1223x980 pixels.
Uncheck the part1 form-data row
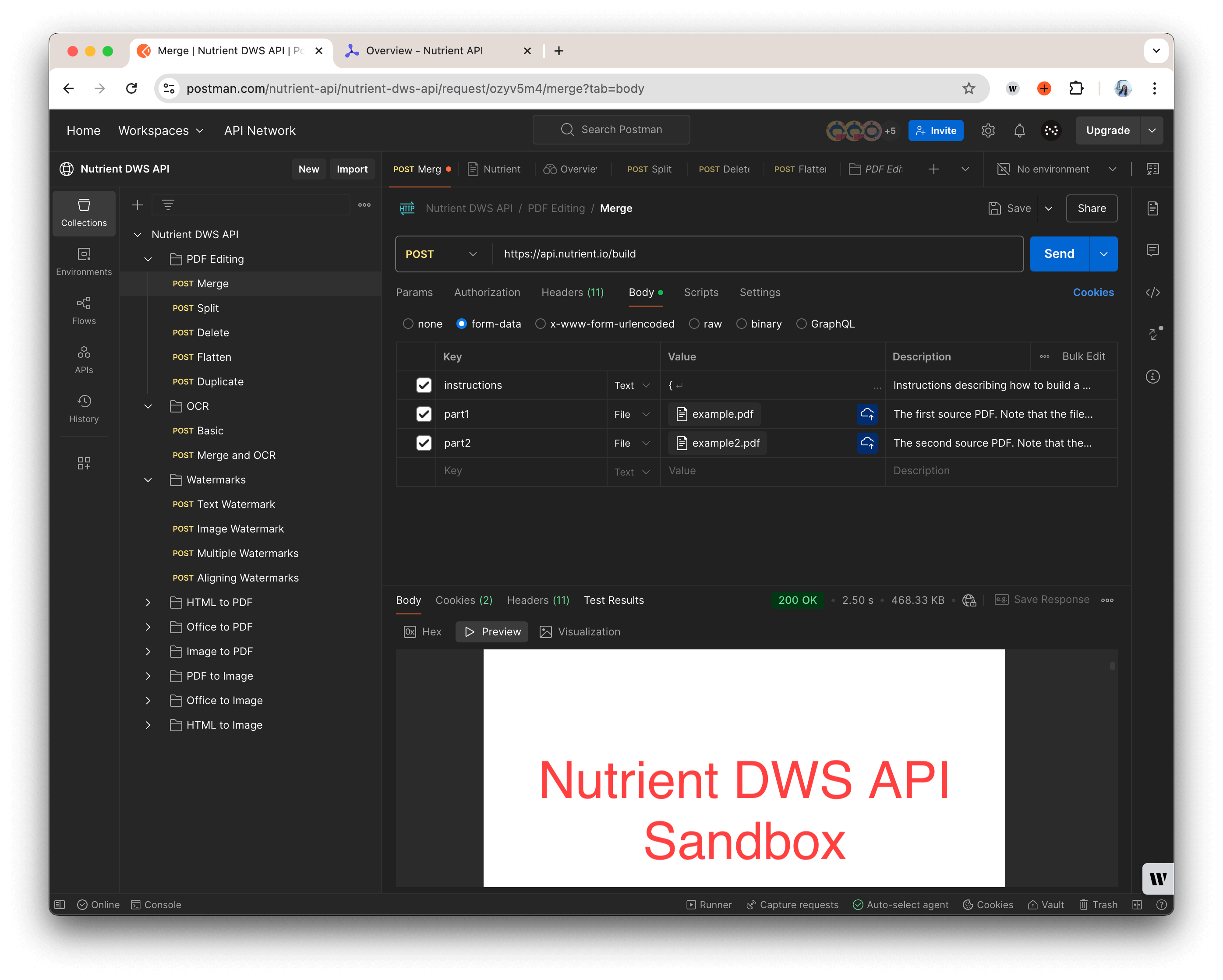coord(424,414)
